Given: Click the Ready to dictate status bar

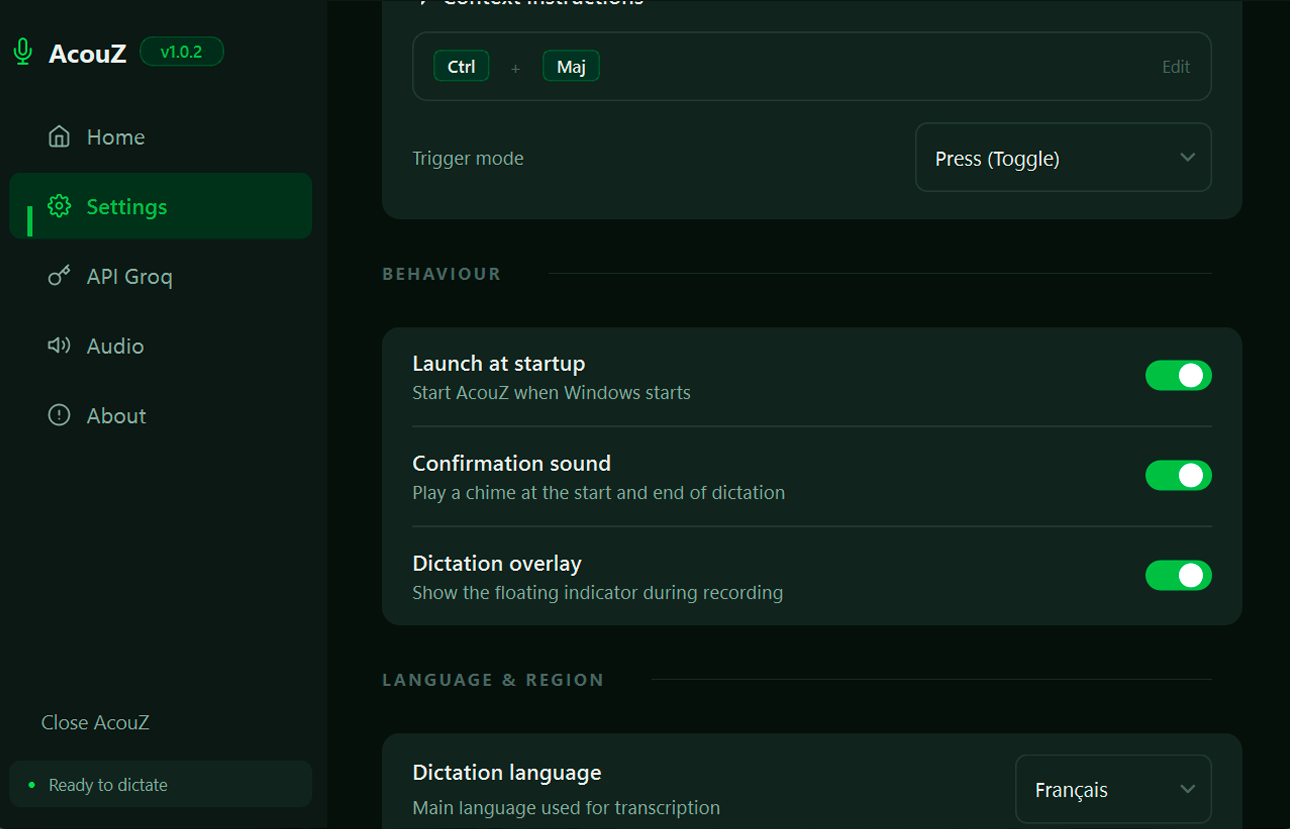Looking at the screenshot, I should point(160,785).
